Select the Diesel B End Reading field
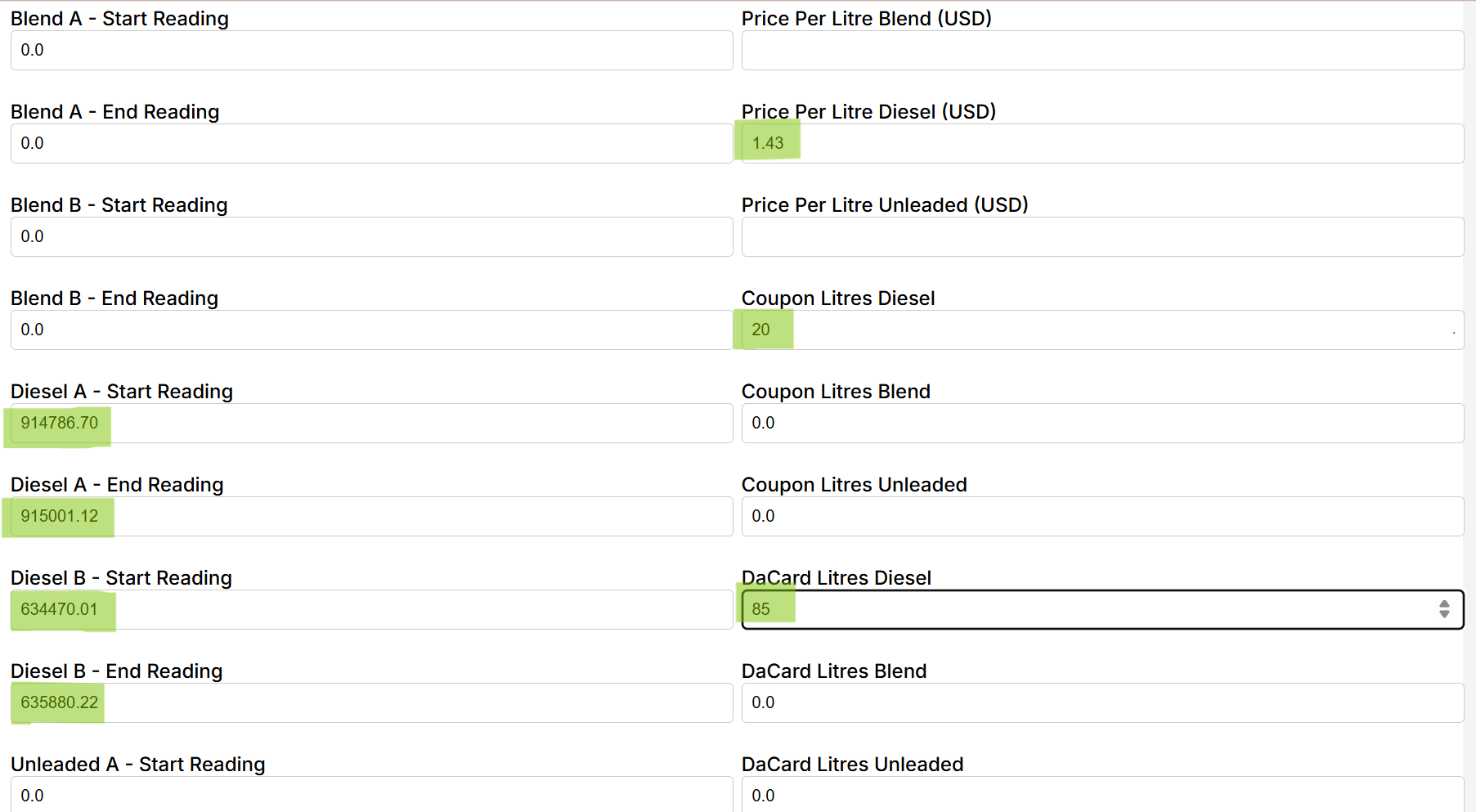The height and width of the screenshot is (812, 1476). [x=371, y=703]
